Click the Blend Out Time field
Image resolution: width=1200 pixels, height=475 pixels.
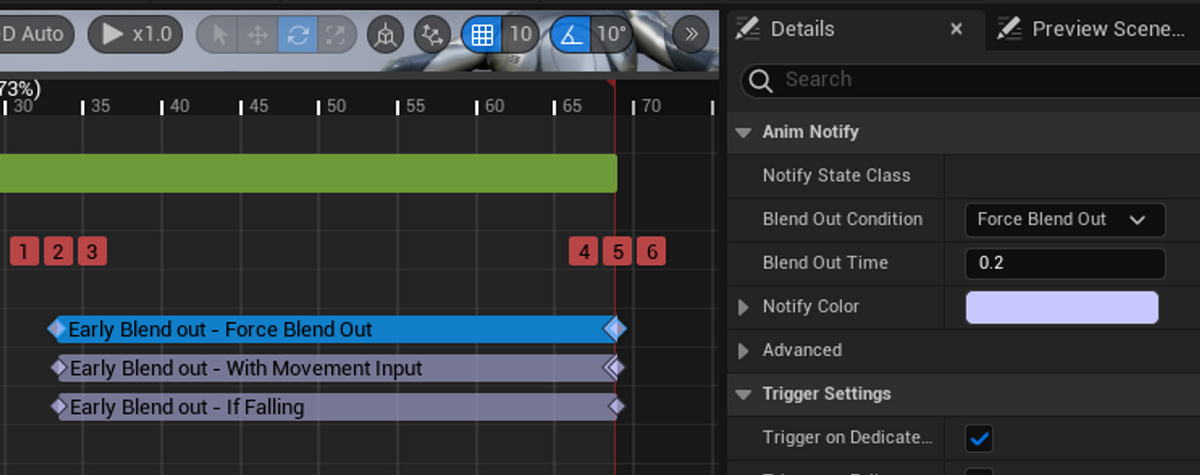tap(1065, 263)
